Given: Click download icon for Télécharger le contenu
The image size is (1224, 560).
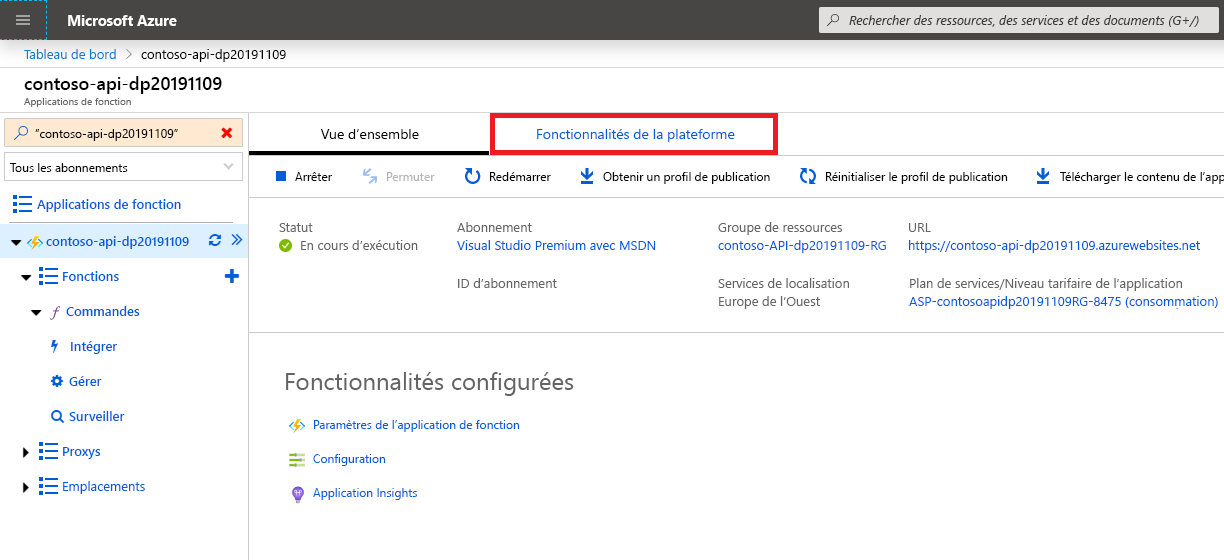Looking at the screenshot, I should click(x=1041, y=177).
